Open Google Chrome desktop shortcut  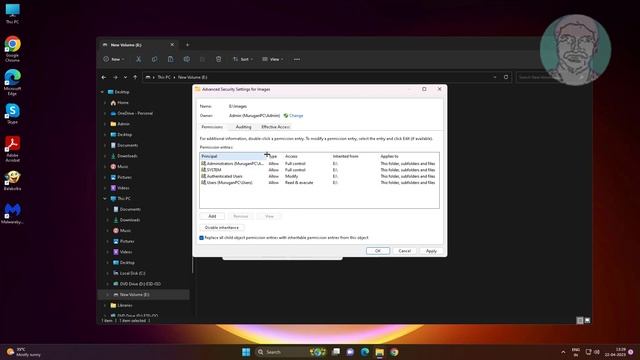(x=12, y=49)
